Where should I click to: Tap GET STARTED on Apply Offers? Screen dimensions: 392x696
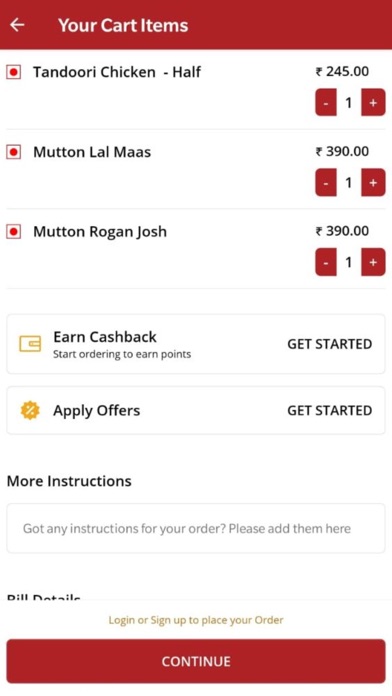pyautogui.click(x=330, y=411)
